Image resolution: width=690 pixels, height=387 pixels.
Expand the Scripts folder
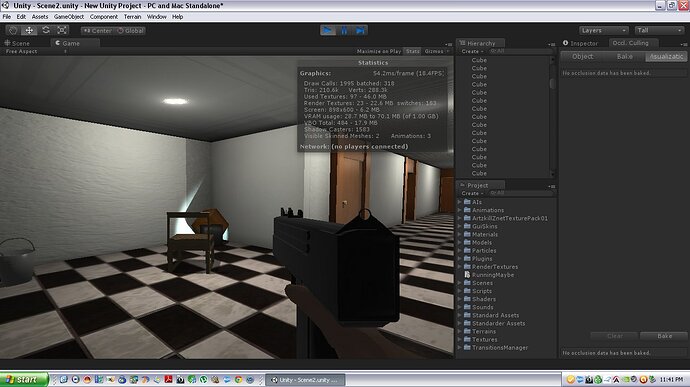point(460,291)
